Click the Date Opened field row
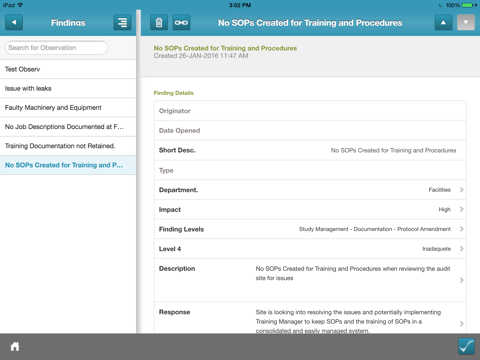Image resolution: width=480 pixels, height=360 pixels. coord(310,130)
